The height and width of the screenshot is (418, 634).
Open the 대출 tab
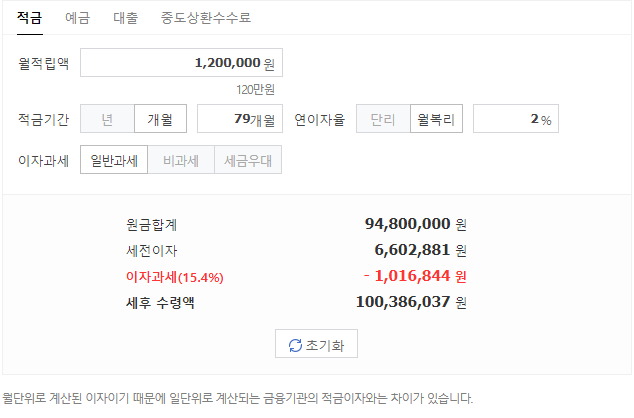coord(125,18)
